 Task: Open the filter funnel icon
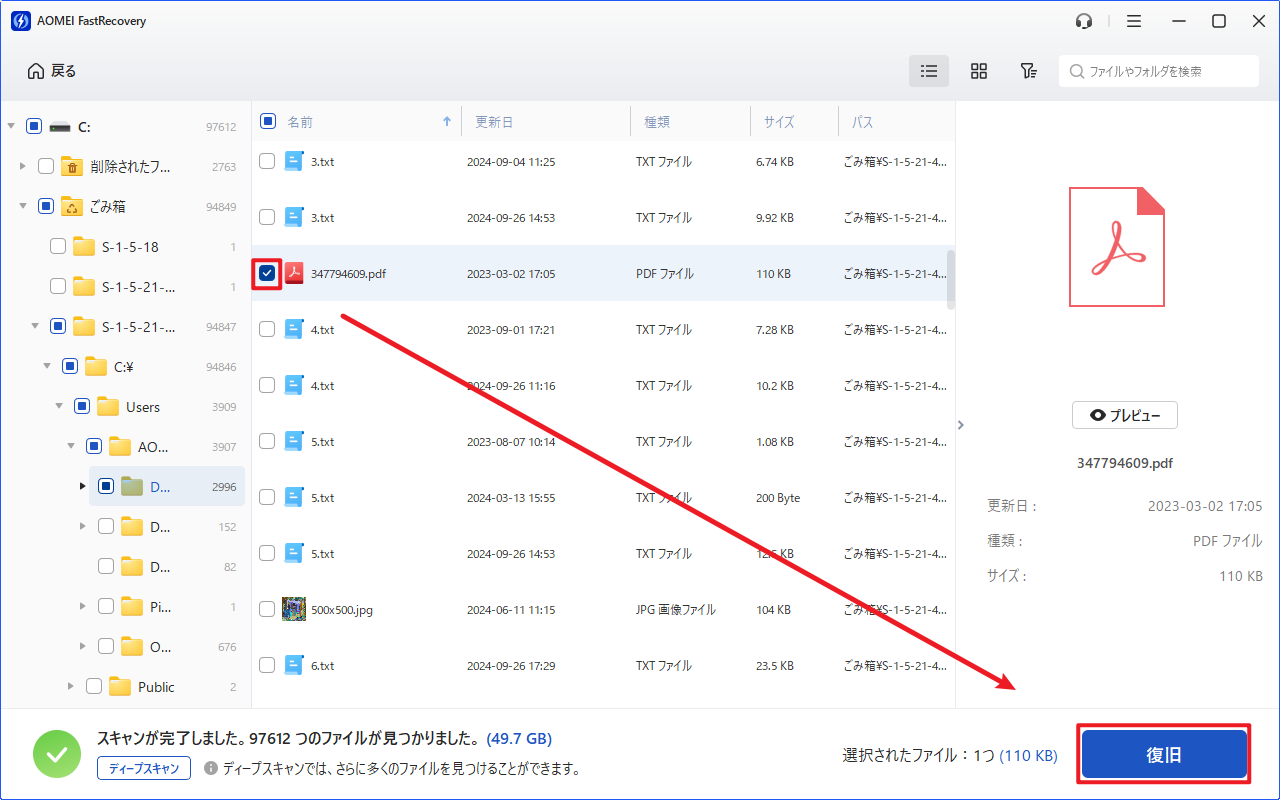[1028, 71]
